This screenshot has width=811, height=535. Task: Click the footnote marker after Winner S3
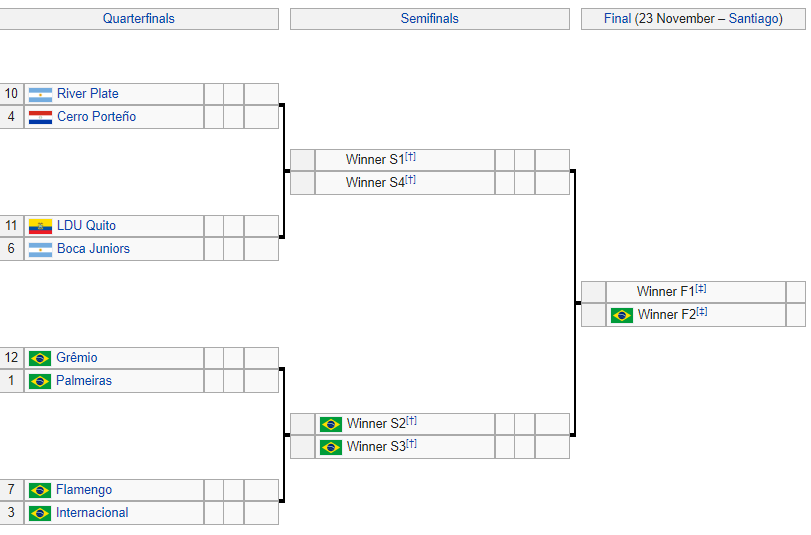(x=411, y=444)
